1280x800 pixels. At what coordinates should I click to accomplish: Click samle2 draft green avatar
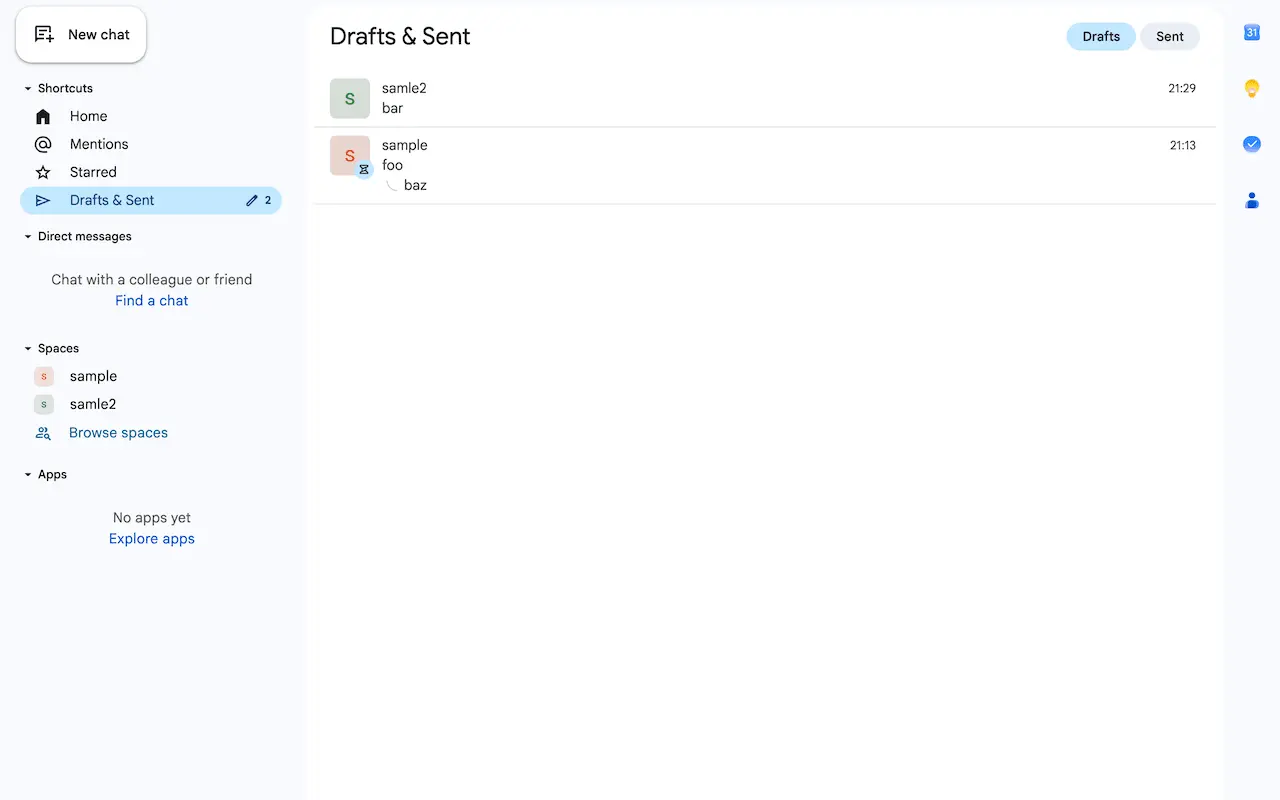[x=350, y=98]
